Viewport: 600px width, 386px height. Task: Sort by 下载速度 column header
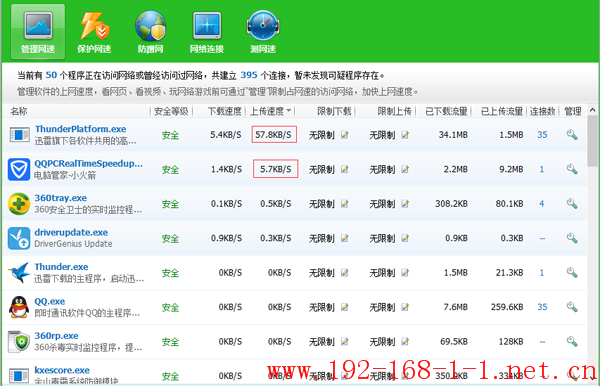point(225,111)
